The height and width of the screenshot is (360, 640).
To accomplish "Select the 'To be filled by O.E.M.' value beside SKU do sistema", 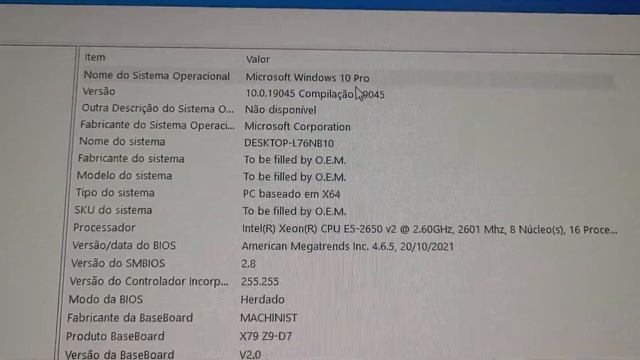I will (294, 211).
